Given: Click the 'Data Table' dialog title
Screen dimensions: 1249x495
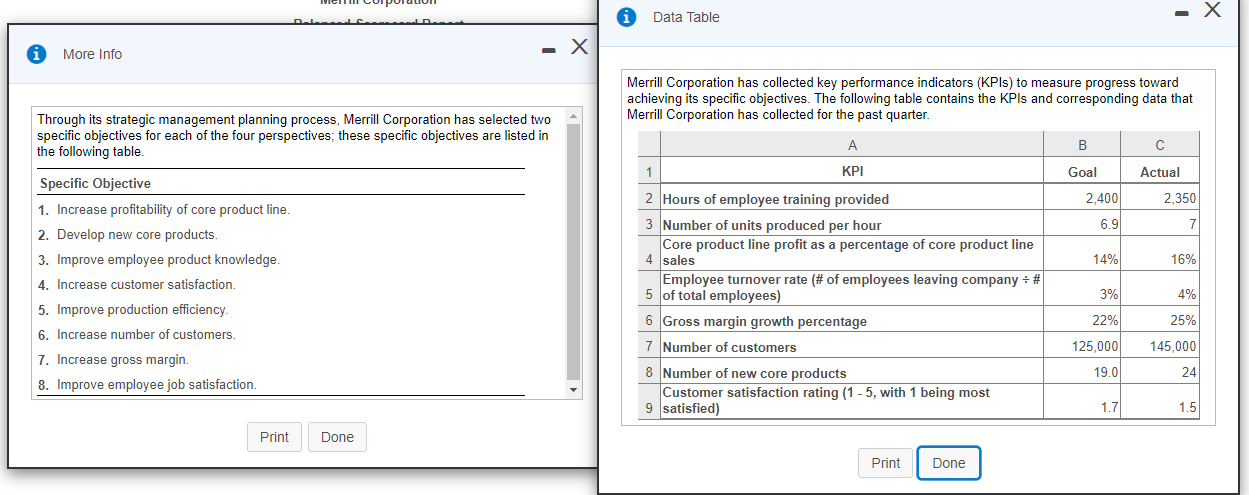Looking at the screenshot, I should [x=686, y=17].
